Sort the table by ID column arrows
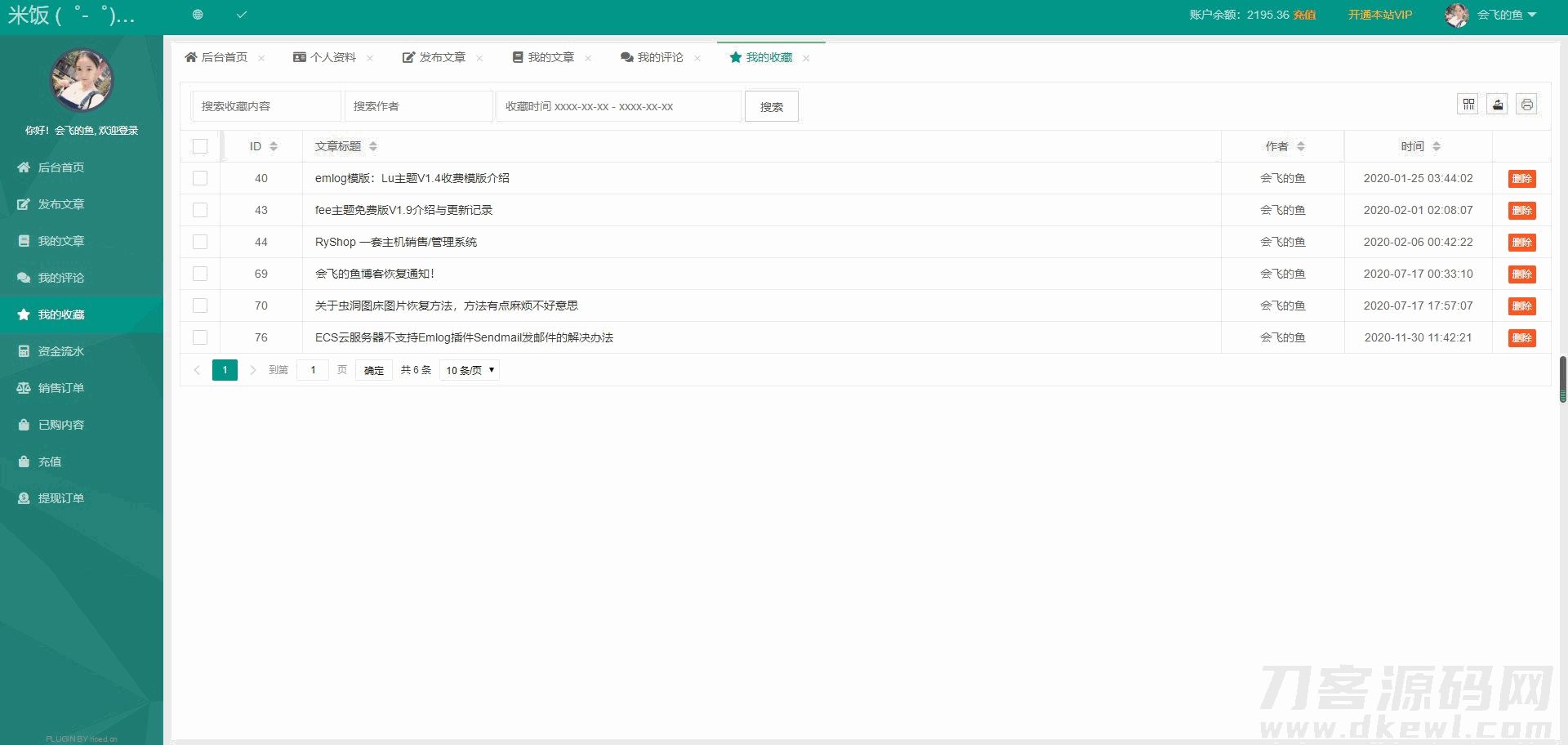1568x745 pixels. point(274,146)
